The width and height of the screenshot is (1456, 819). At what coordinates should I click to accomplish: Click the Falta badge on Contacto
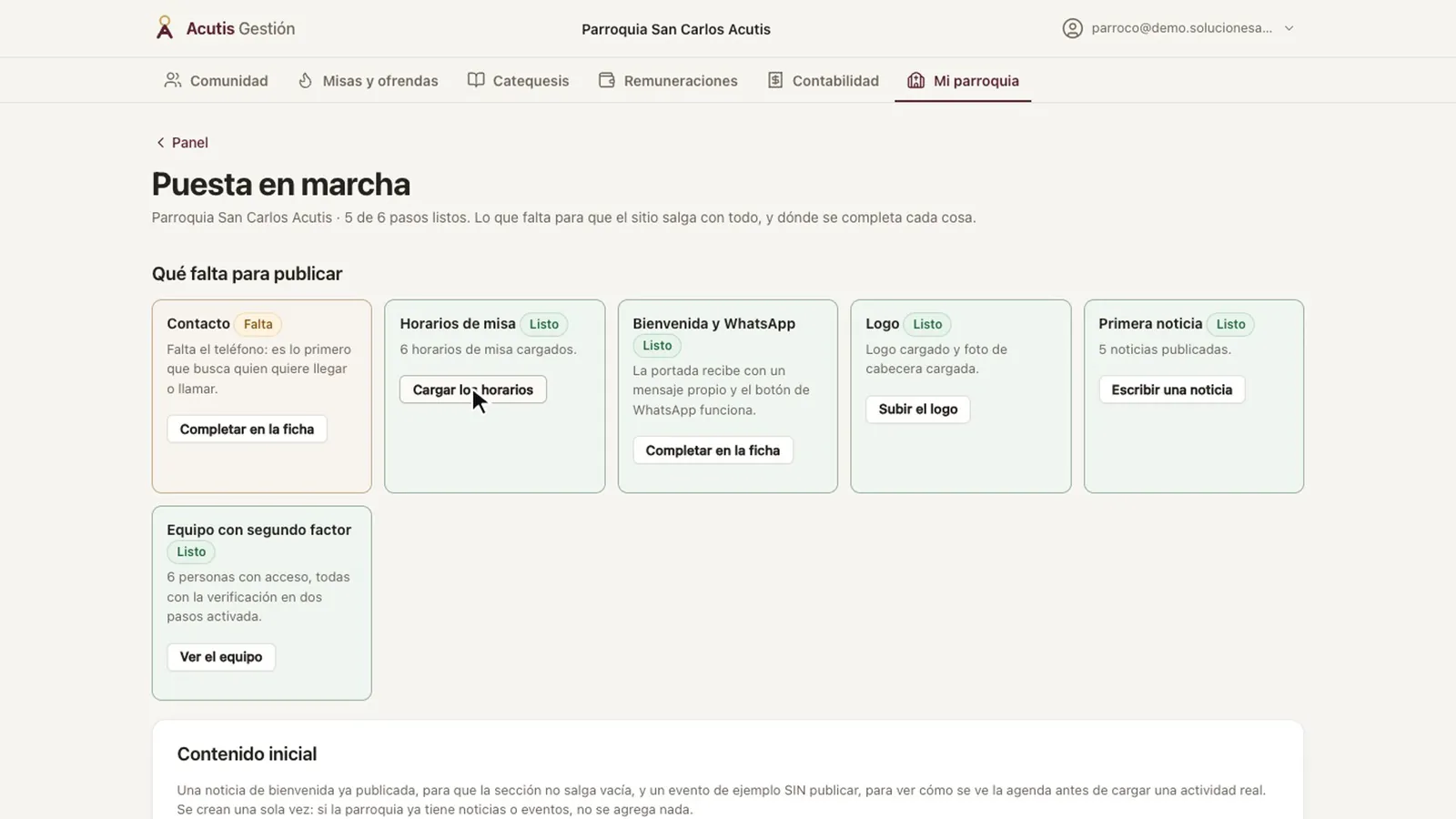point(258,324)
